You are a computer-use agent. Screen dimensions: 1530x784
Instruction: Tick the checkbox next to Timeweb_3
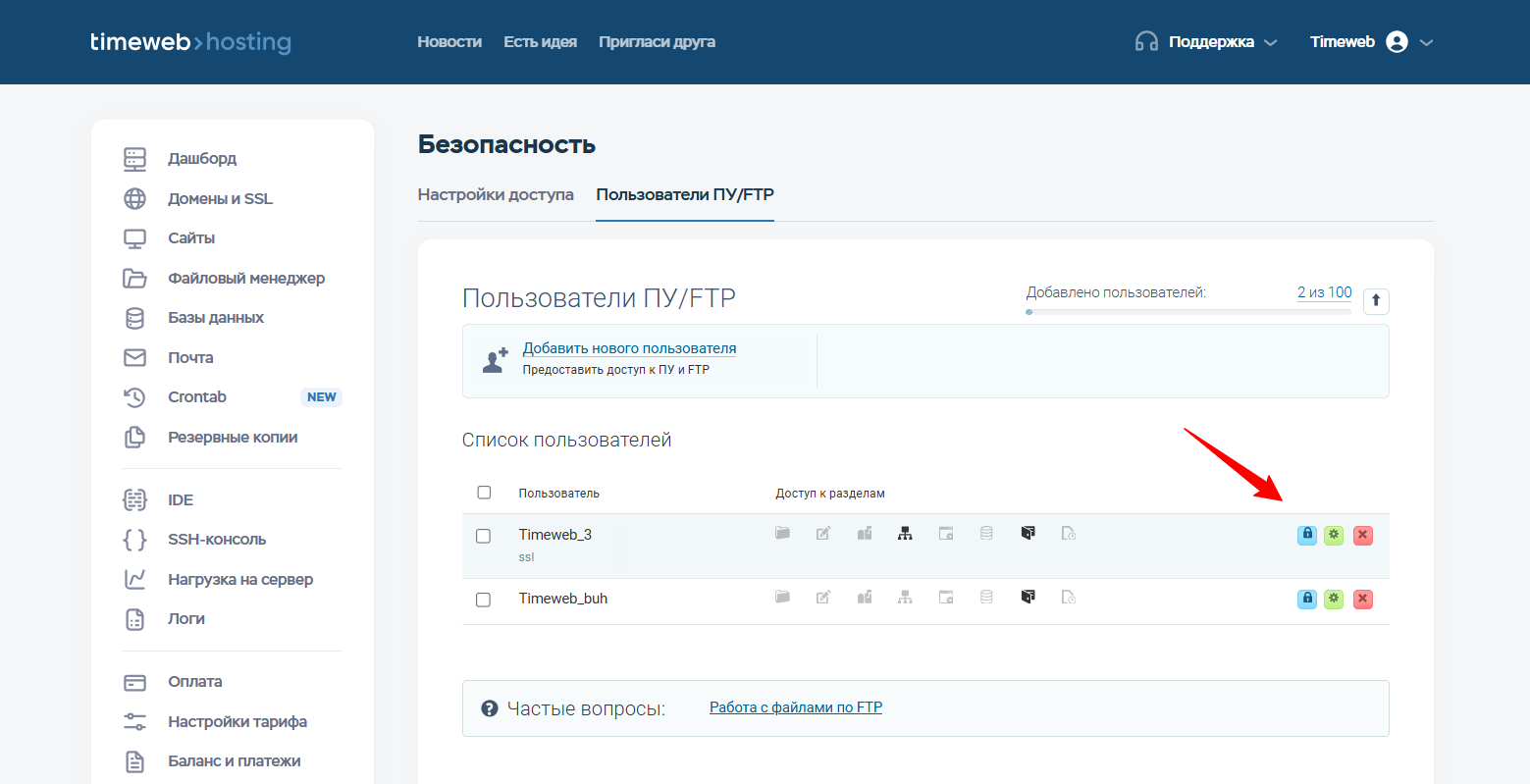[x=483, y=536]
